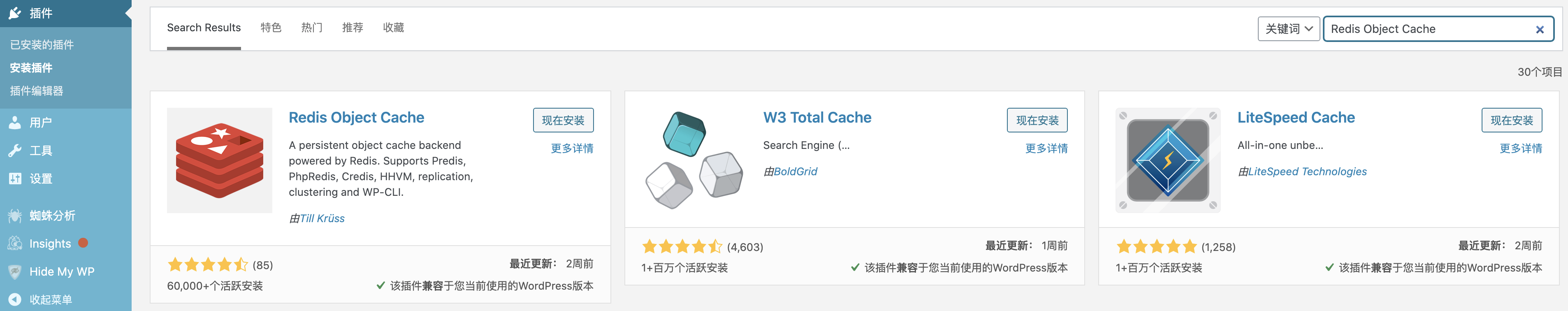
Task: Collapse the menu using arrow icon
Action: [x=15, y=299]
